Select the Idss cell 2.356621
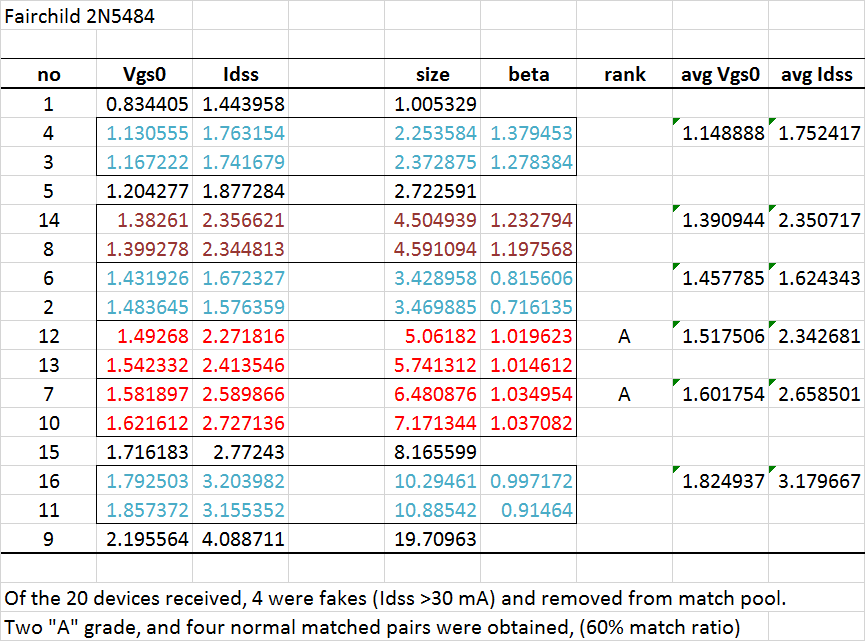The width and height of the screenshot is (865, 641). [x=241, y=220]
